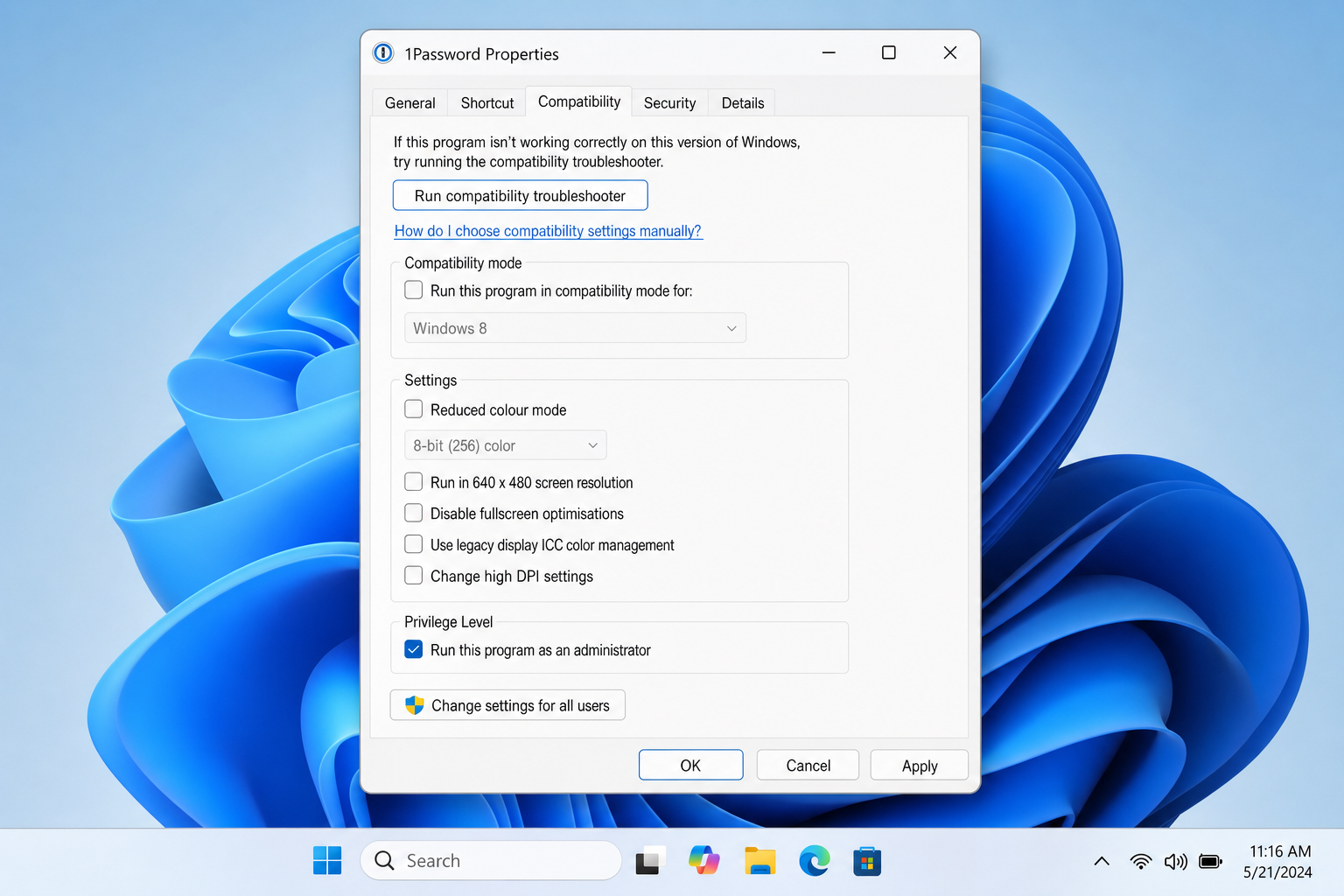This screenshot has height=896, width=1344.
Task: Open the choose compatibility settings manually link
Action: click(x=548, y=231)
